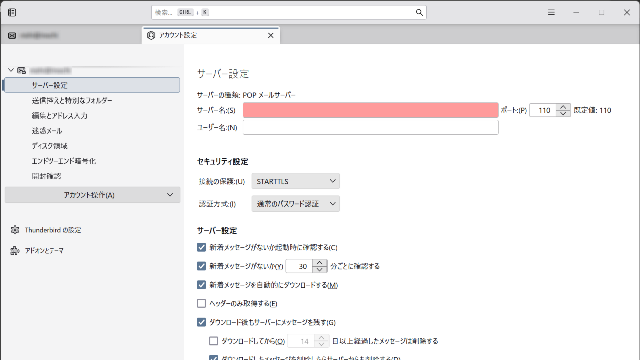Increase the check interval minutes
The height and width of the screenshot is (360, 640).
pos(320,263)
